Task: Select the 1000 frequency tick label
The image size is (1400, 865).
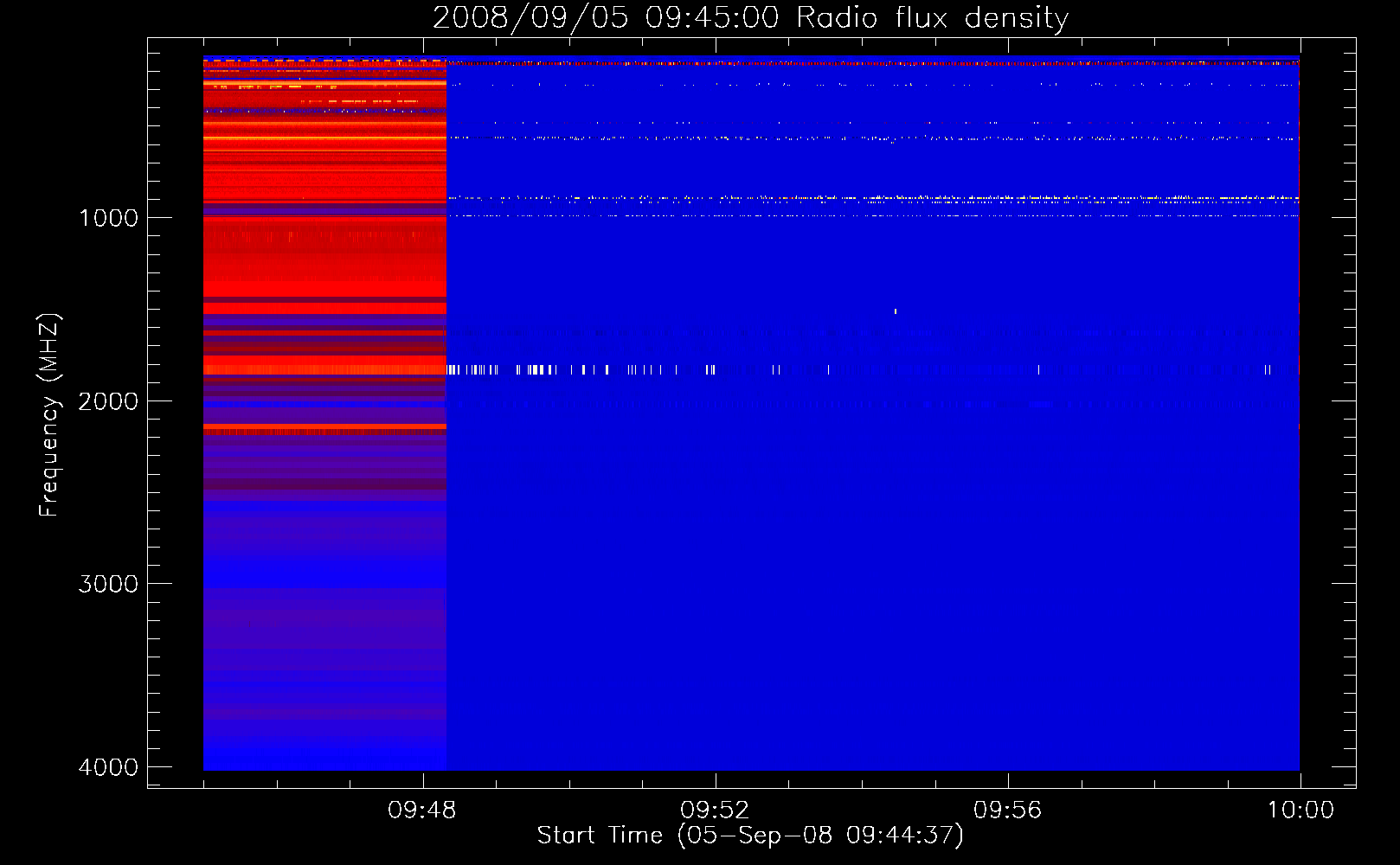Action: [x=108, y=218]
